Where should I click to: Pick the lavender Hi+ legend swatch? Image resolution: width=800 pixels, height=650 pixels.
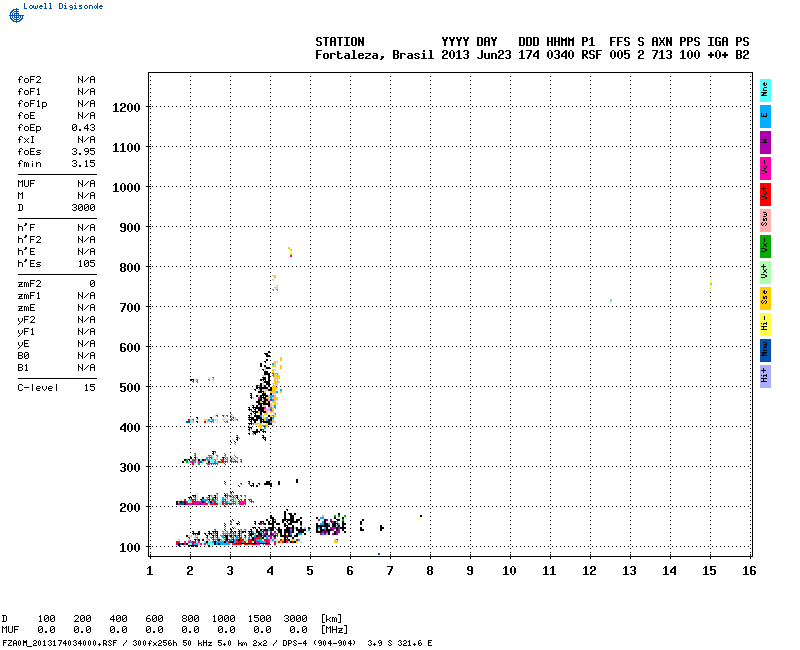click(765, 376)
